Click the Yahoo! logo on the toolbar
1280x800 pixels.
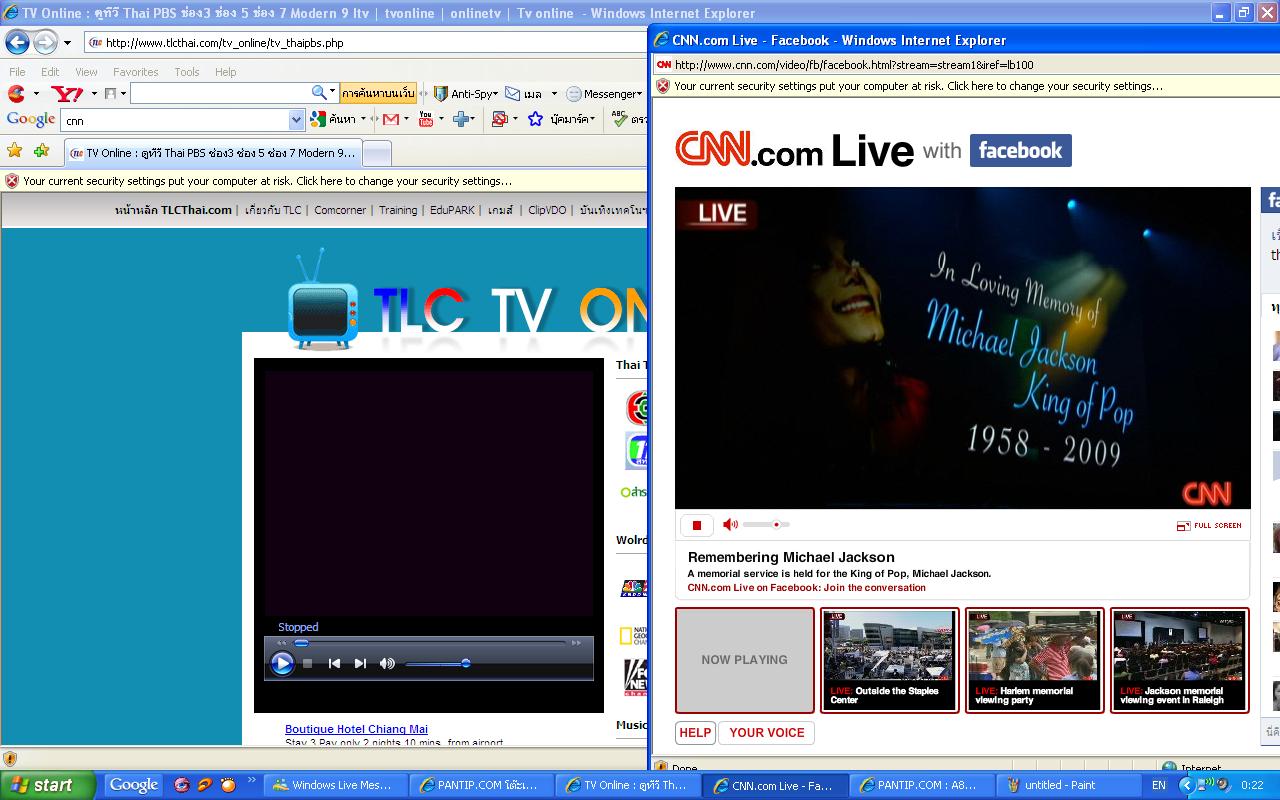[x=68, y=93]
